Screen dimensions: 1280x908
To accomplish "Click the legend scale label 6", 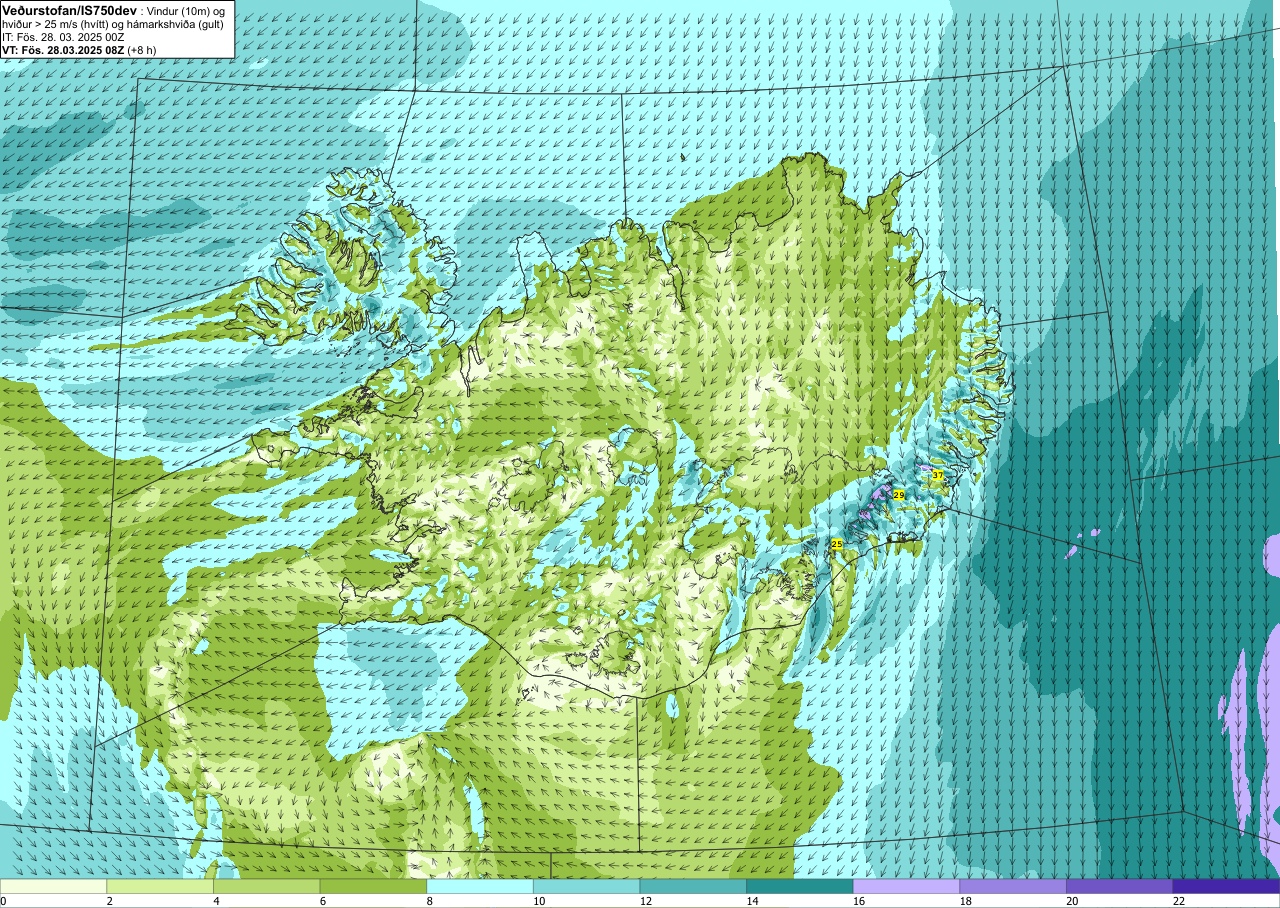I will [322, 901].
